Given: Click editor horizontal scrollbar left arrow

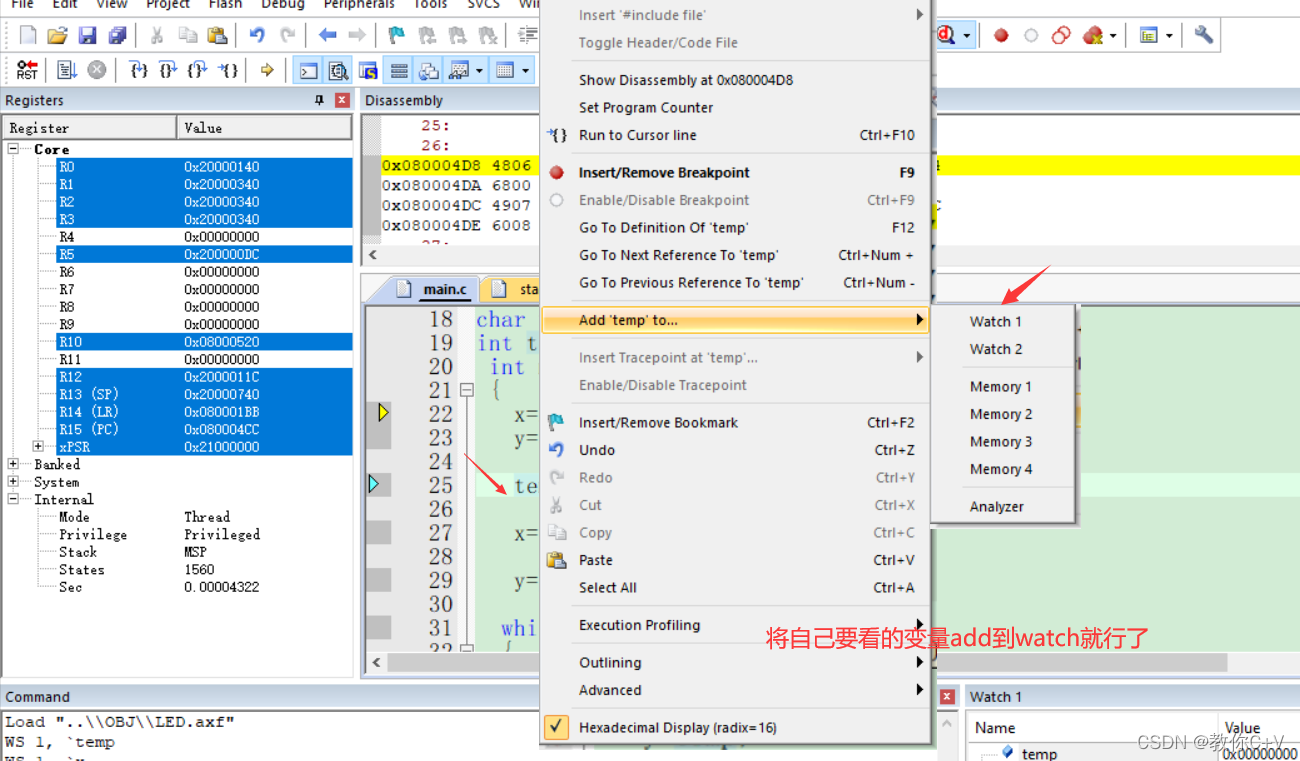Looking at the screenshot, I should tap(377, 662).
